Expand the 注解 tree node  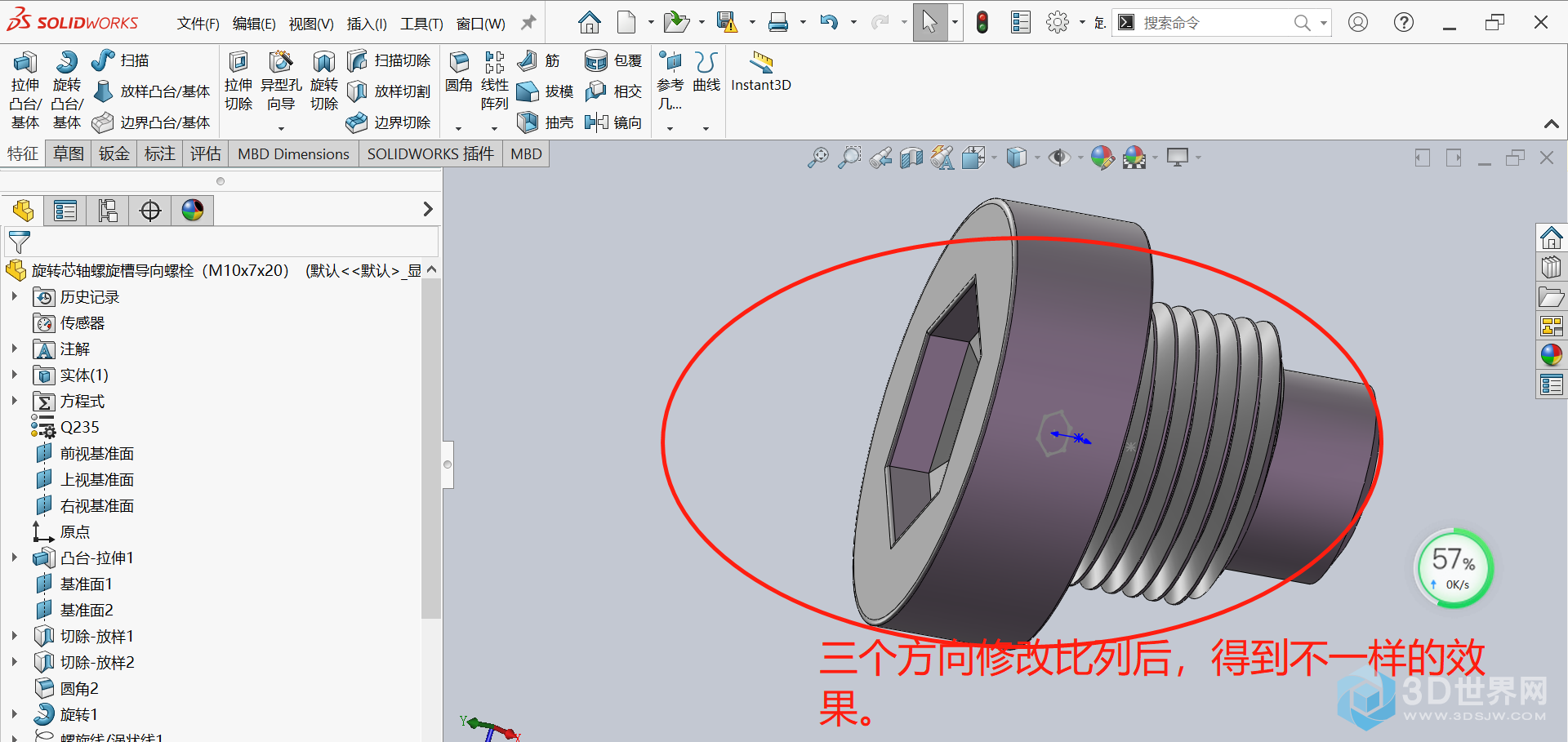pos(14,349)
